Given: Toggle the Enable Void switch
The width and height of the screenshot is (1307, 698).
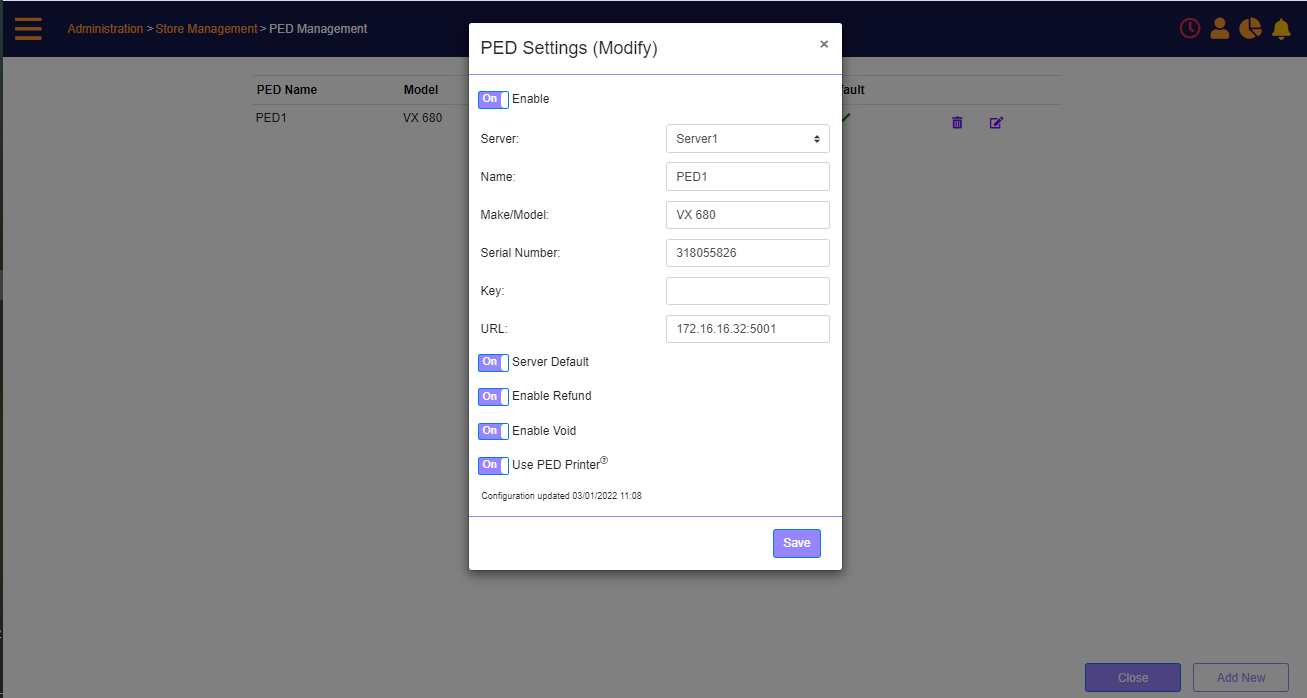Looking at the screenshot, I should [493, 431].
